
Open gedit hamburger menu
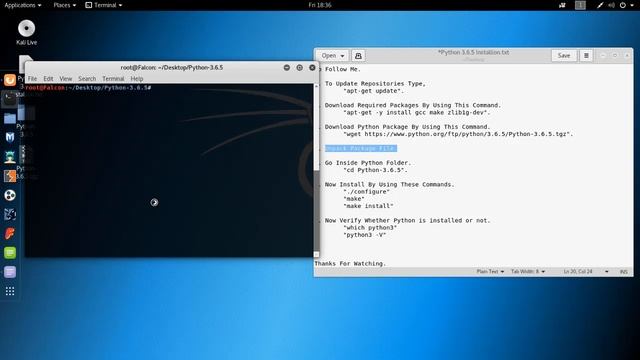coord(586,56)
